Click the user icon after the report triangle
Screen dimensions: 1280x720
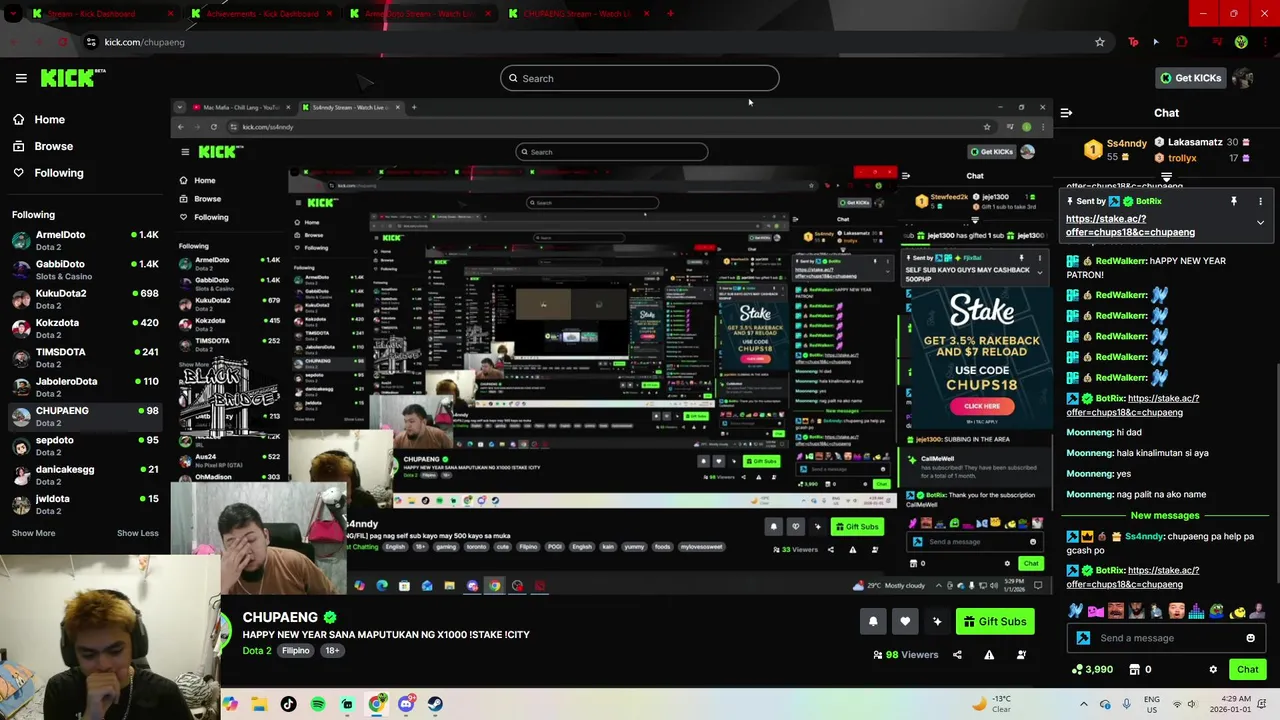[1021, 655]
